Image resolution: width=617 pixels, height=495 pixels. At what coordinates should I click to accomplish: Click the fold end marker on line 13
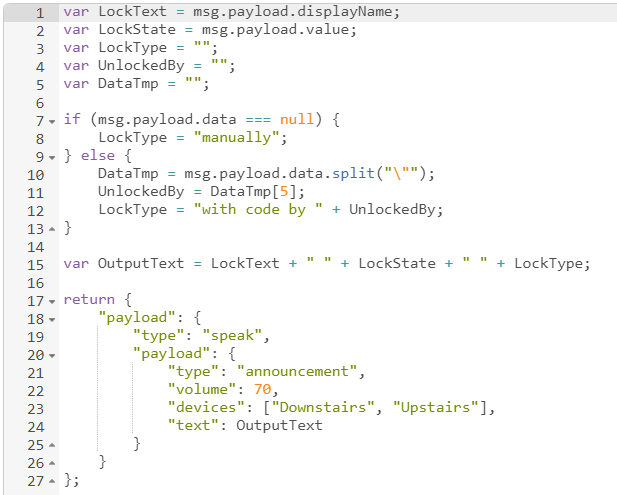[52, 228]
